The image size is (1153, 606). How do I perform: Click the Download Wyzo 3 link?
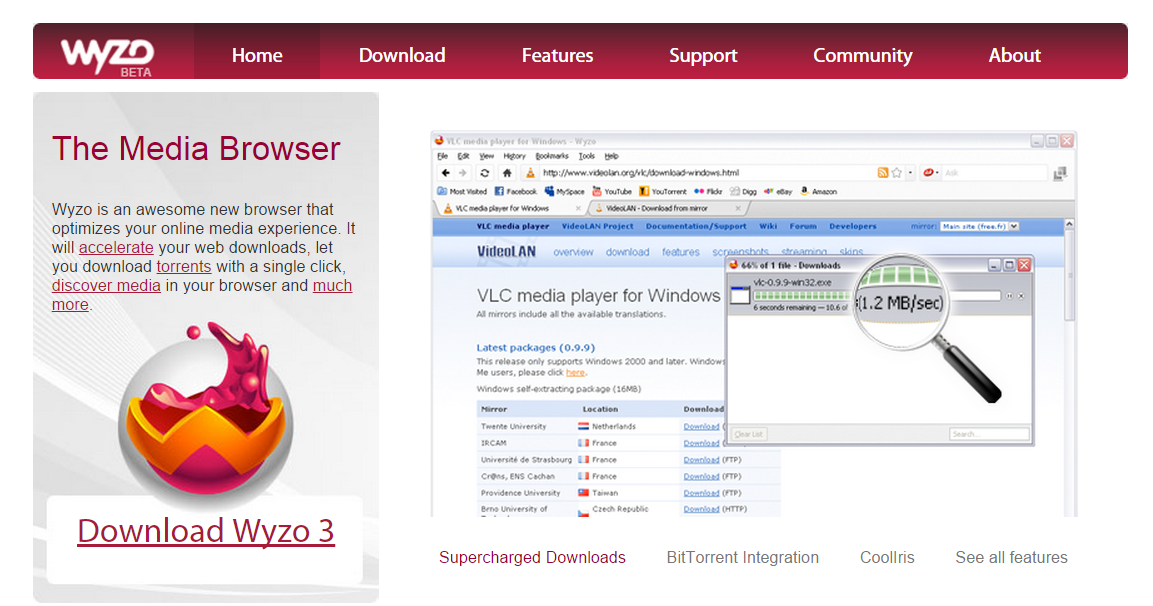pos(206,531)
